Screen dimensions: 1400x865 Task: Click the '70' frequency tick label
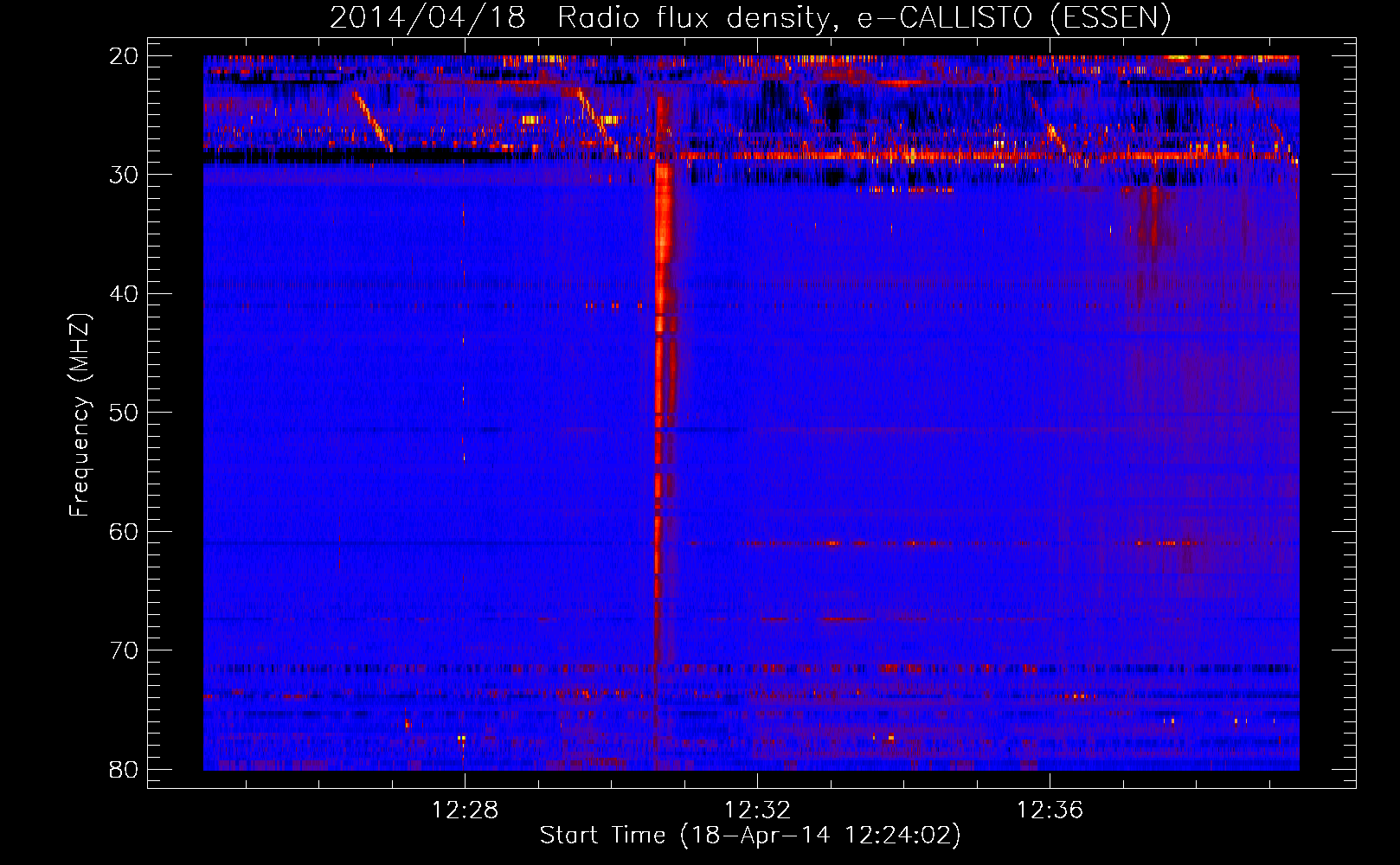pyautogui.click(x=125, y=650)
